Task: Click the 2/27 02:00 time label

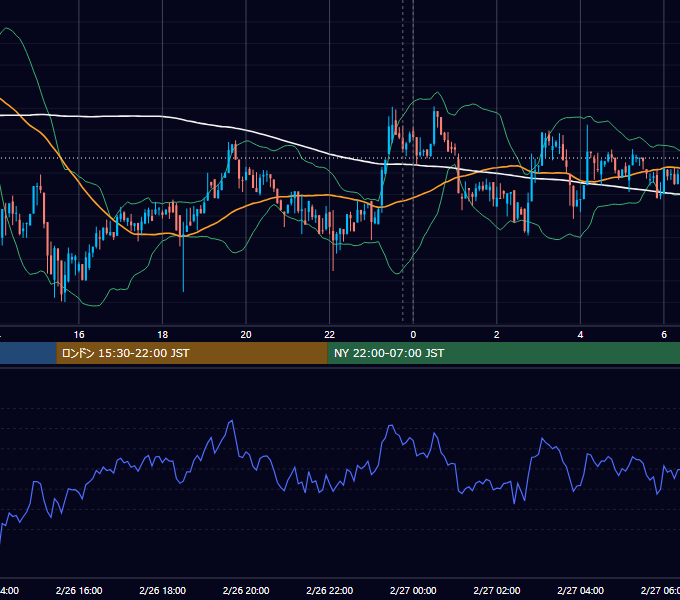Action: coord(497,590)
